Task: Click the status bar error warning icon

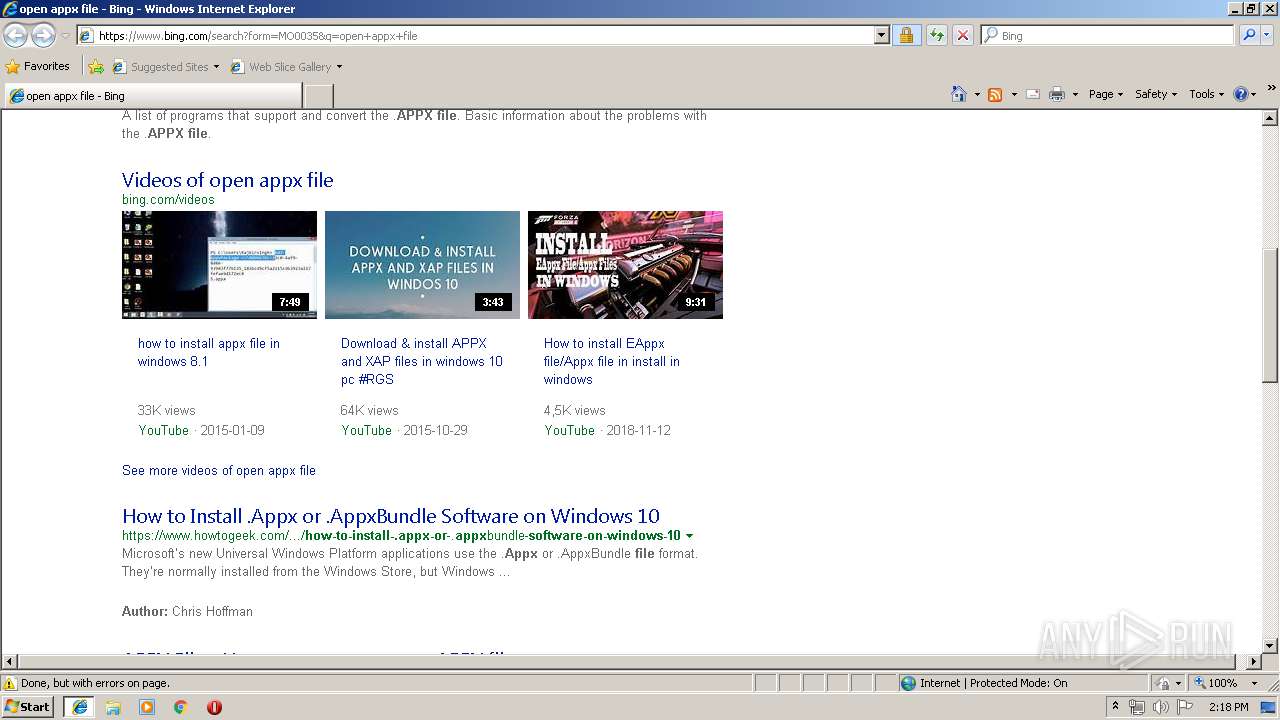Action: pyautogui.click(x=10, y=683)
